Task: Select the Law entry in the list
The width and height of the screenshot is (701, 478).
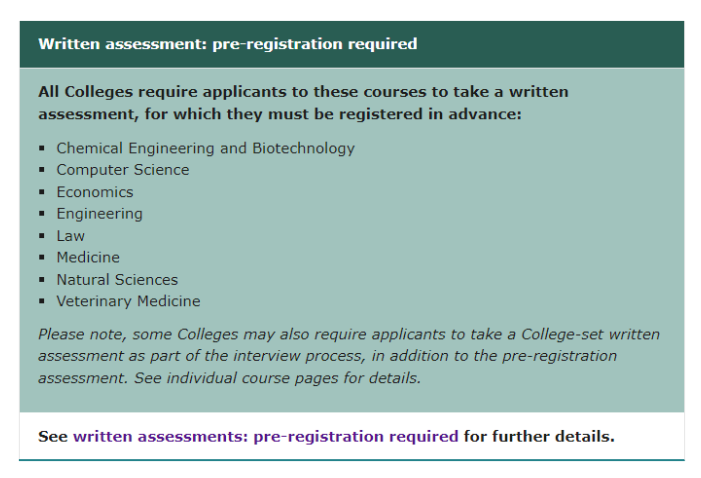Action: click(x=70, y=236)
